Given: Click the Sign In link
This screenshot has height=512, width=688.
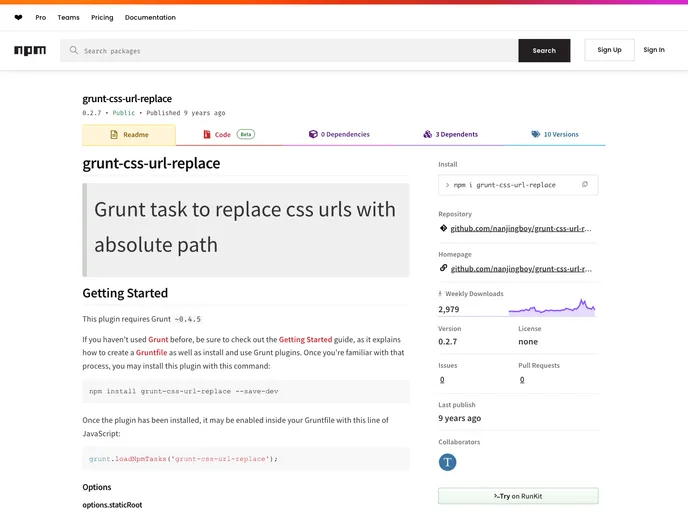Looking at the screenshot, I should [654, 50].
